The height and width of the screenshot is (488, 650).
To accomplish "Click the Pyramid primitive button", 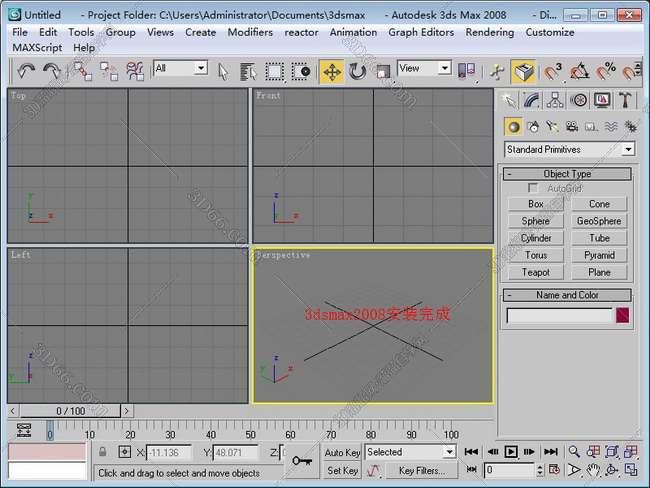I will coord(599,255).
